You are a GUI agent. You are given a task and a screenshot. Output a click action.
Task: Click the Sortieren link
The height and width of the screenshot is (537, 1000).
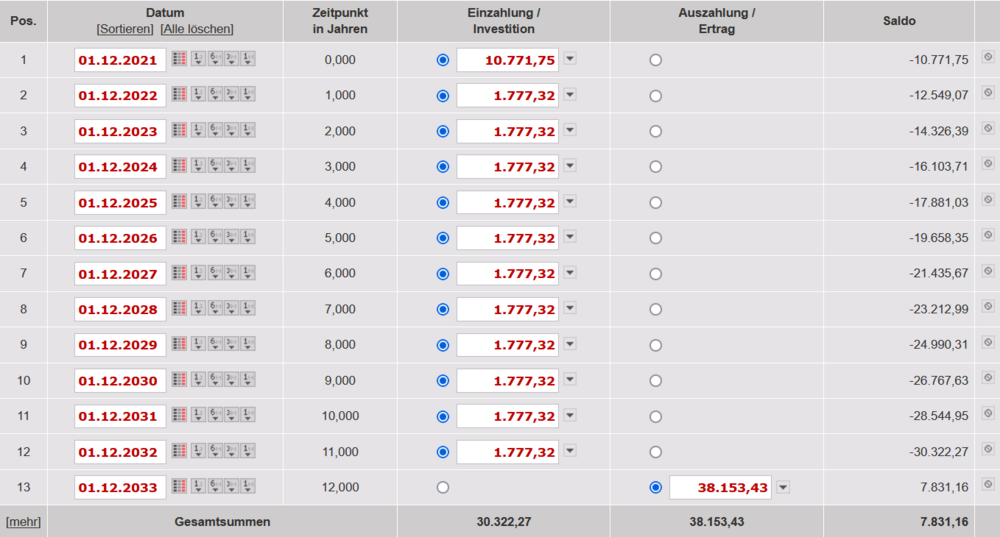point(125,30)
